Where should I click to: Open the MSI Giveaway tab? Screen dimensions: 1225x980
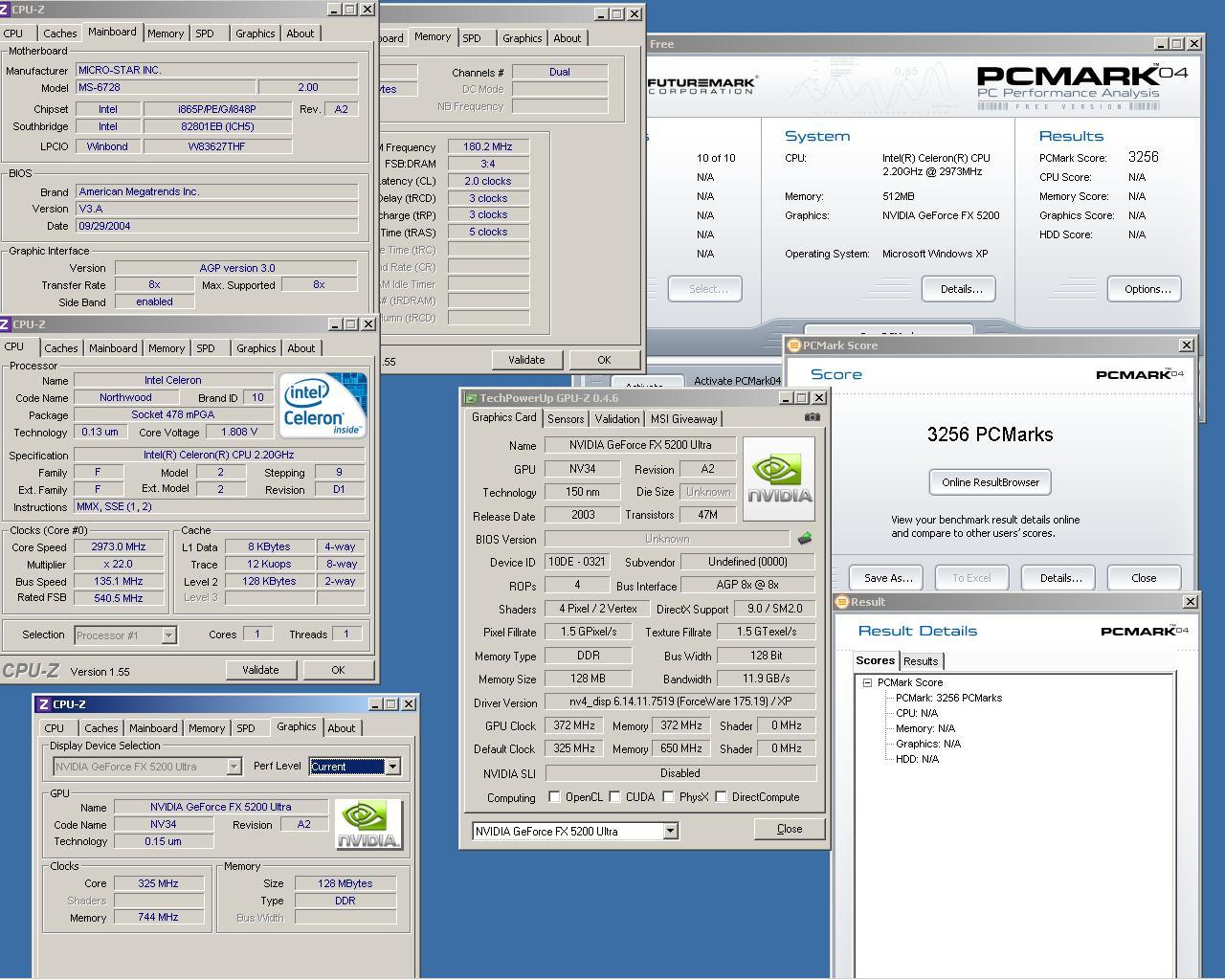pos(684,419)
